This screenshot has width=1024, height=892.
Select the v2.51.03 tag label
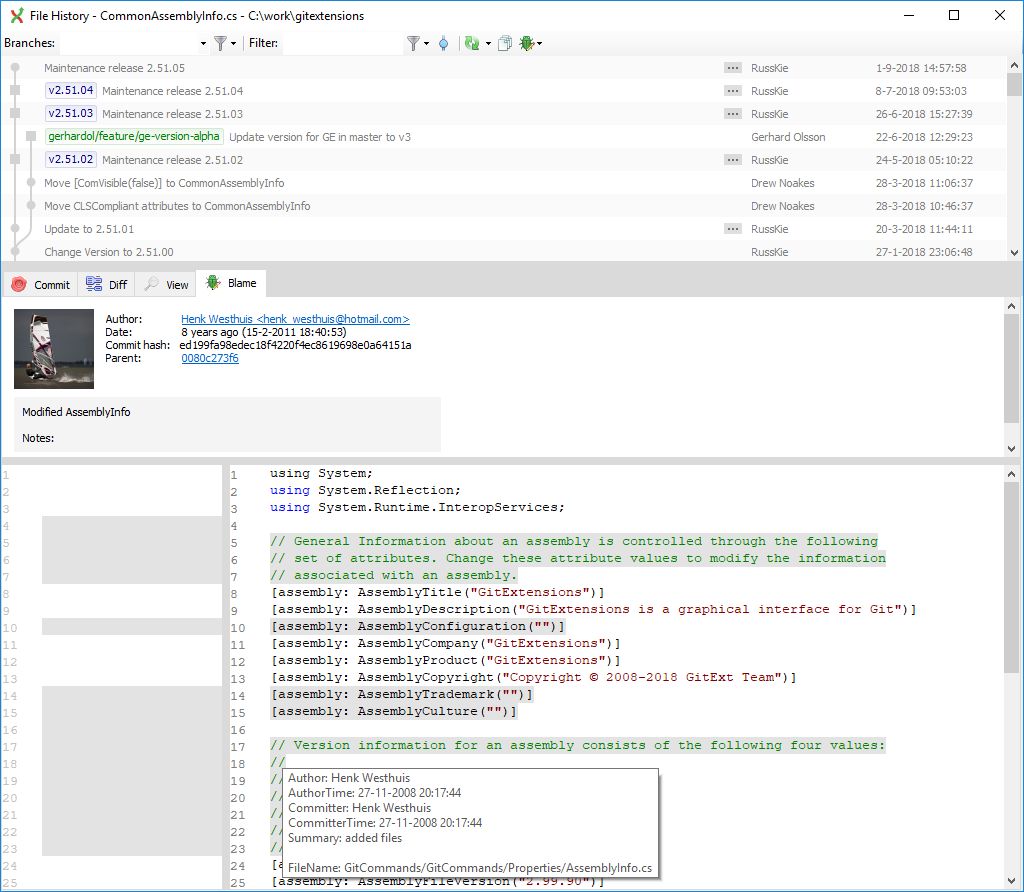click(70, 113)
